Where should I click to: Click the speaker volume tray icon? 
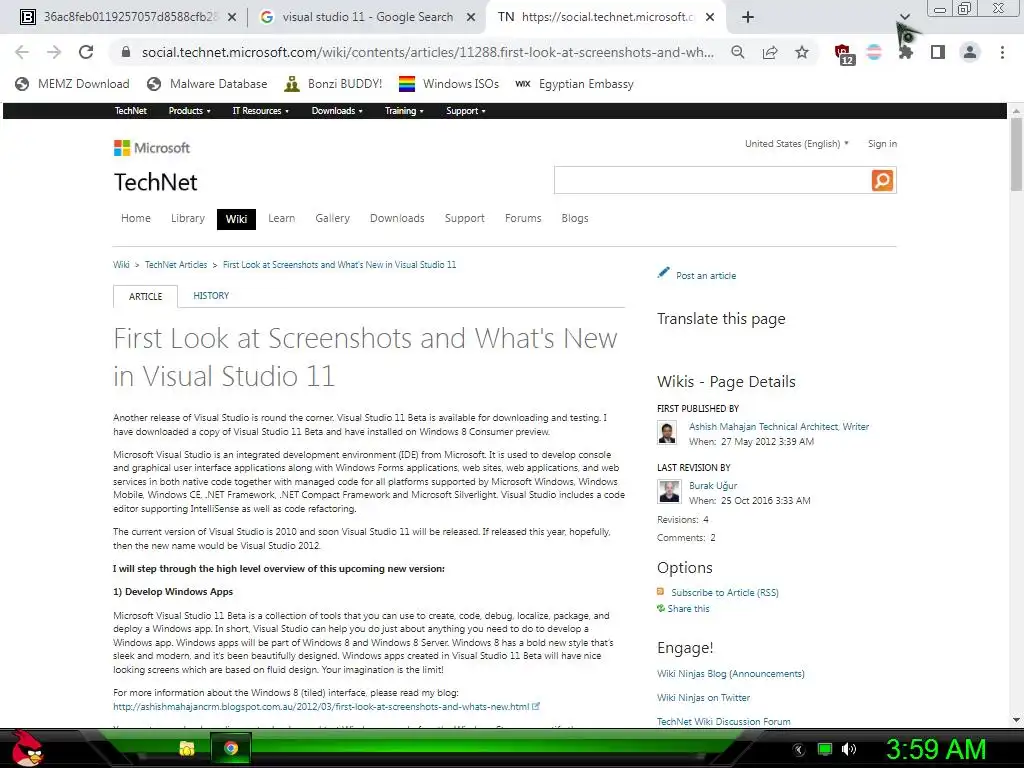849,749
